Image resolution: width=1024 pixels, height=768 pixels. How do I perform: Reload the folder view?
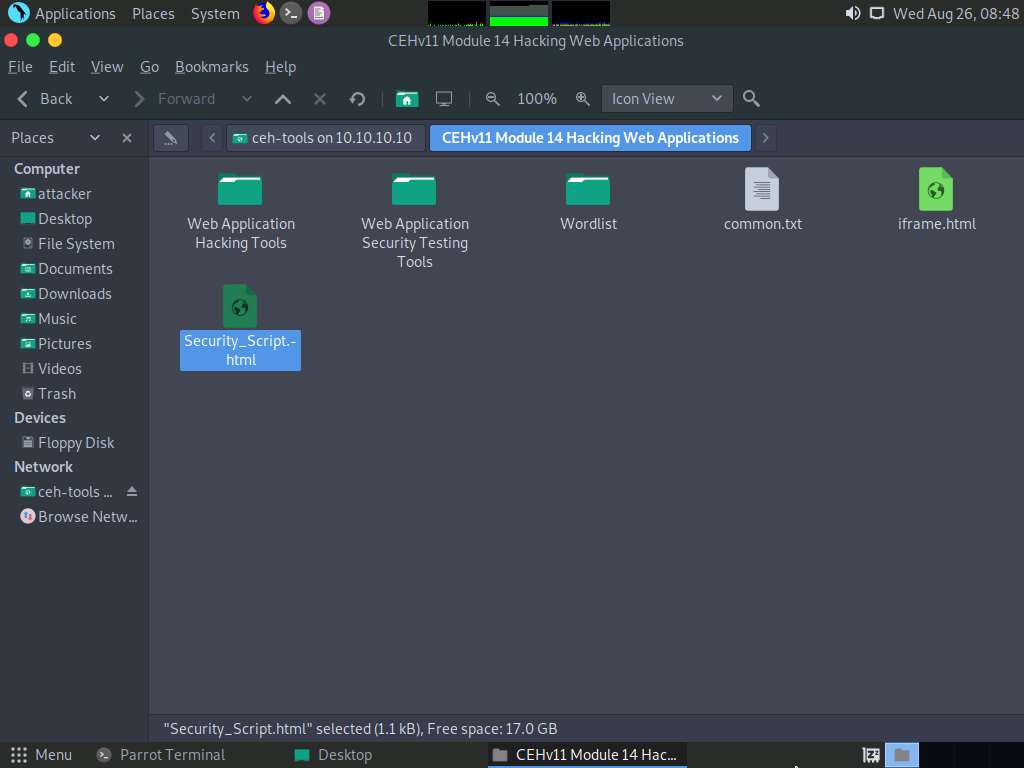357,98
